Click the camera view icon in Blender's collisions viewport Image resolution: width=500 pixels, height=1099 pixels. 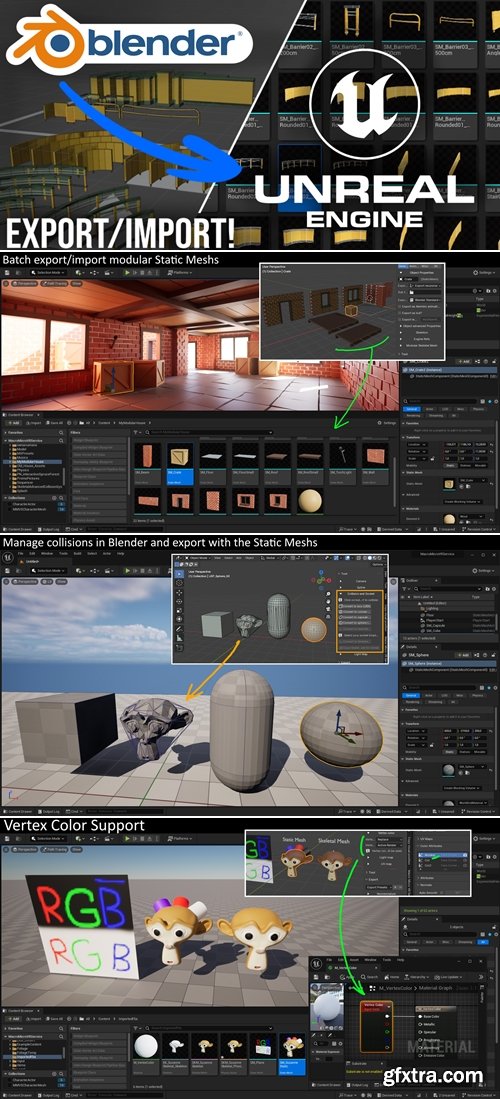[328, 609]
